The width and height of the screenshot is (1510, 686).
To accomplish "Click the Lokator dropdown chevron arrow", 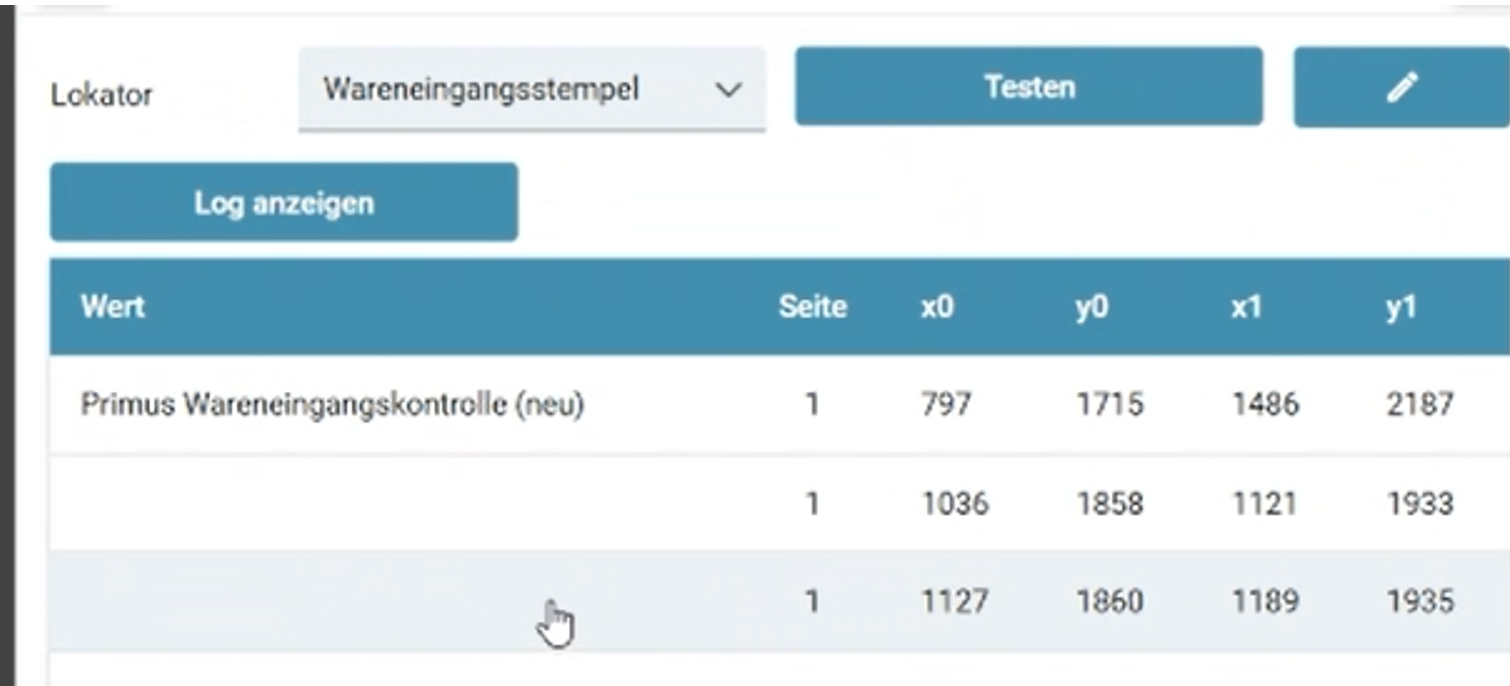I will pyautogui.click(x=729, y=90).
